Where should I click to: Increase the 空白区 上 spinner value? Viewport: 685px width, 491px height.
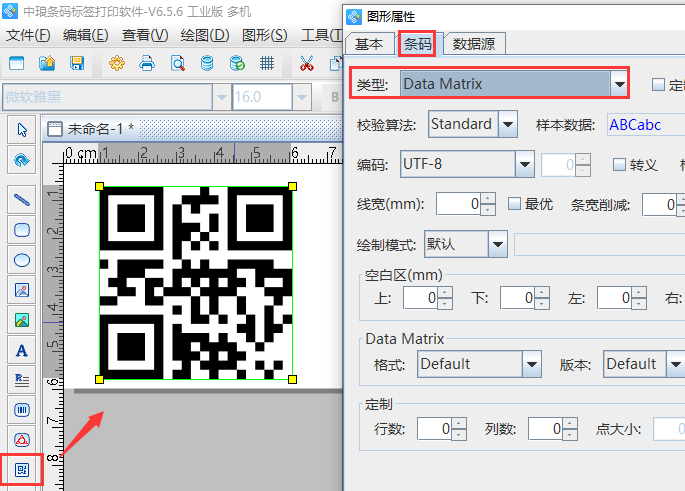[x=445, y=293]
